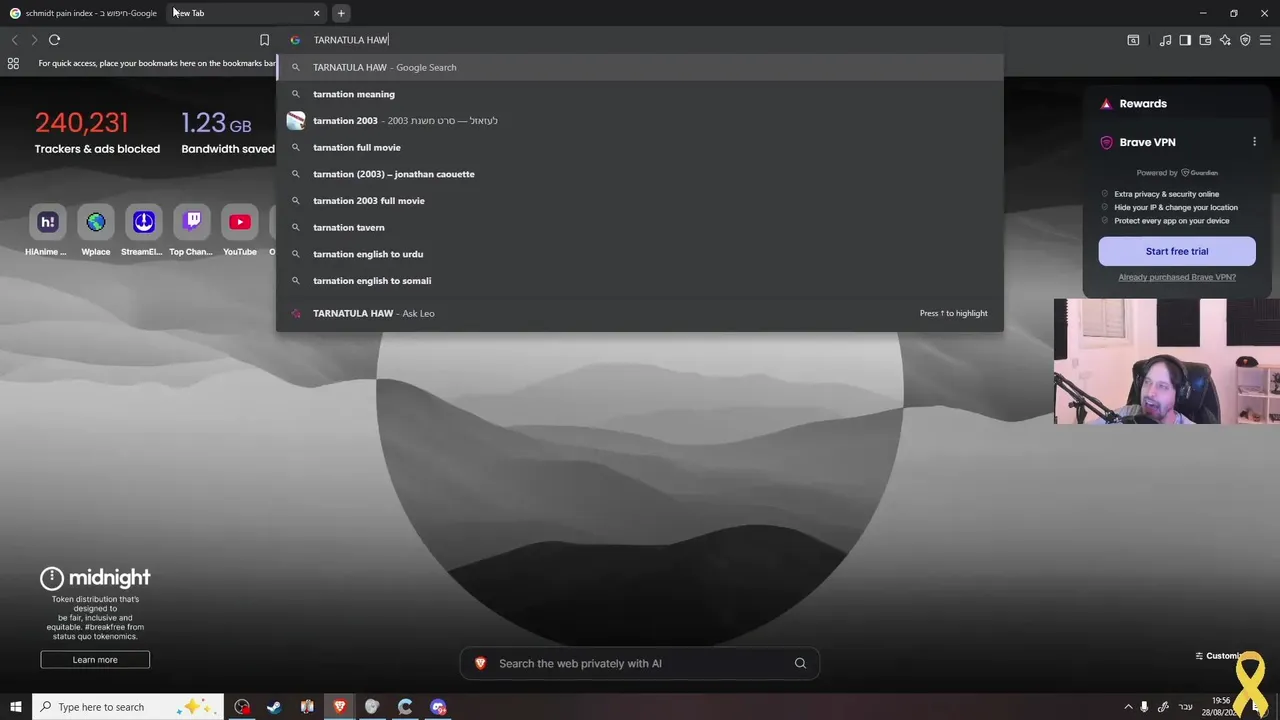Viewport: 1280px width, 720px height.
Task: Select 'tarnation english to somali' suggestion
Action: pos(640,280)
